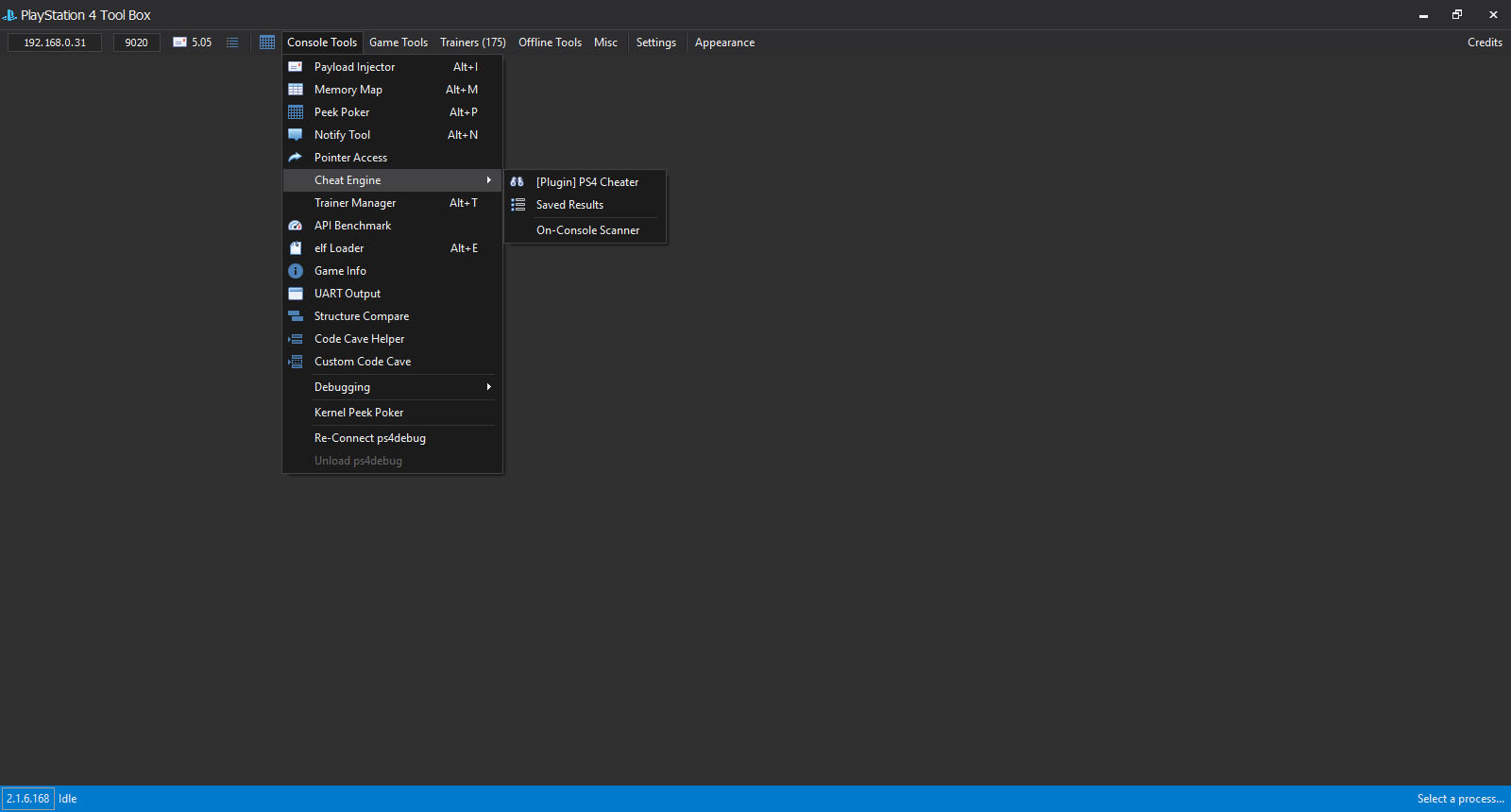1511x812 pixels.
Task: Open the Appearance menu
Action: point(724,42)
